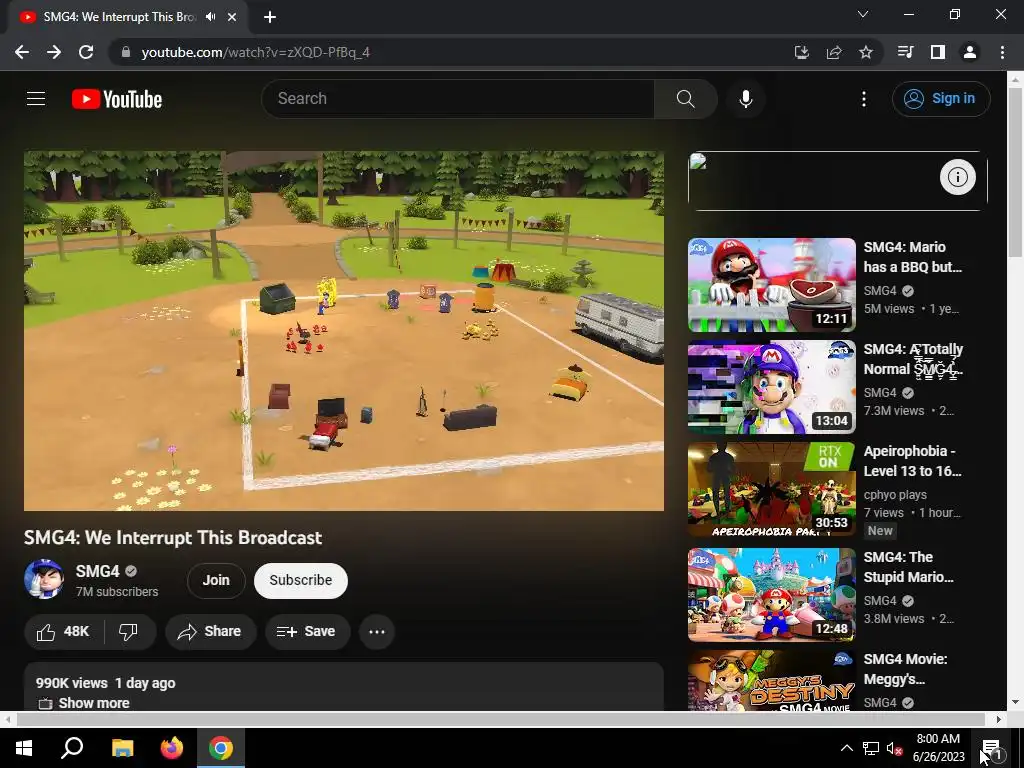Image resolution: width=1024 pixels, height=768 pixels.
Task: Click title 'SMG4: Mario has a BBQ but...'
Action: (x=912, y=257)
